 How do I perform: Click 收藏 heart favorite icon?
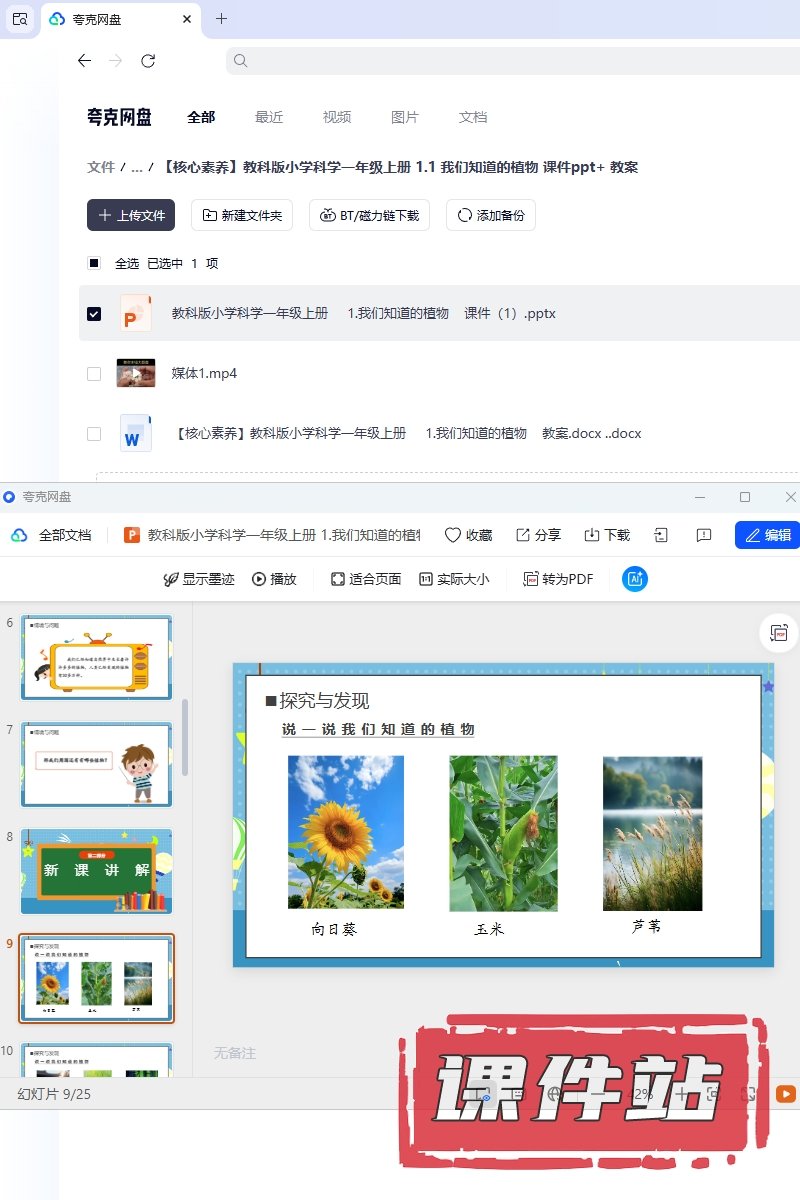click(x=453, y=535)
